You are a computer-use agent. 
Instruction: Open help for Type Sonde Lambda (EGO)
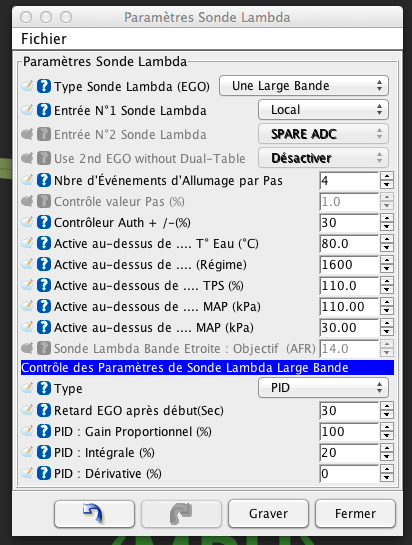click(x=44, y=86)
